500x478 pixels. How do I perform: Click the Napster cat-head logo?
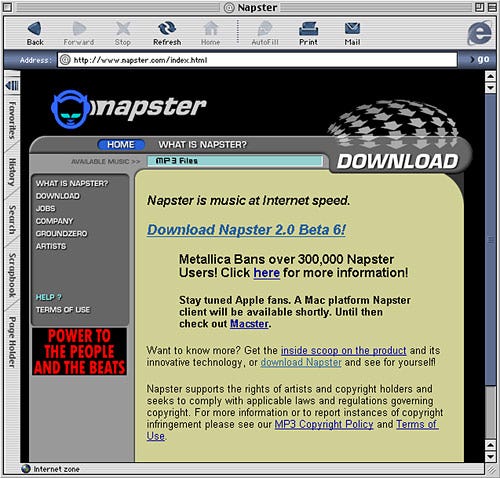click(70, 109)
